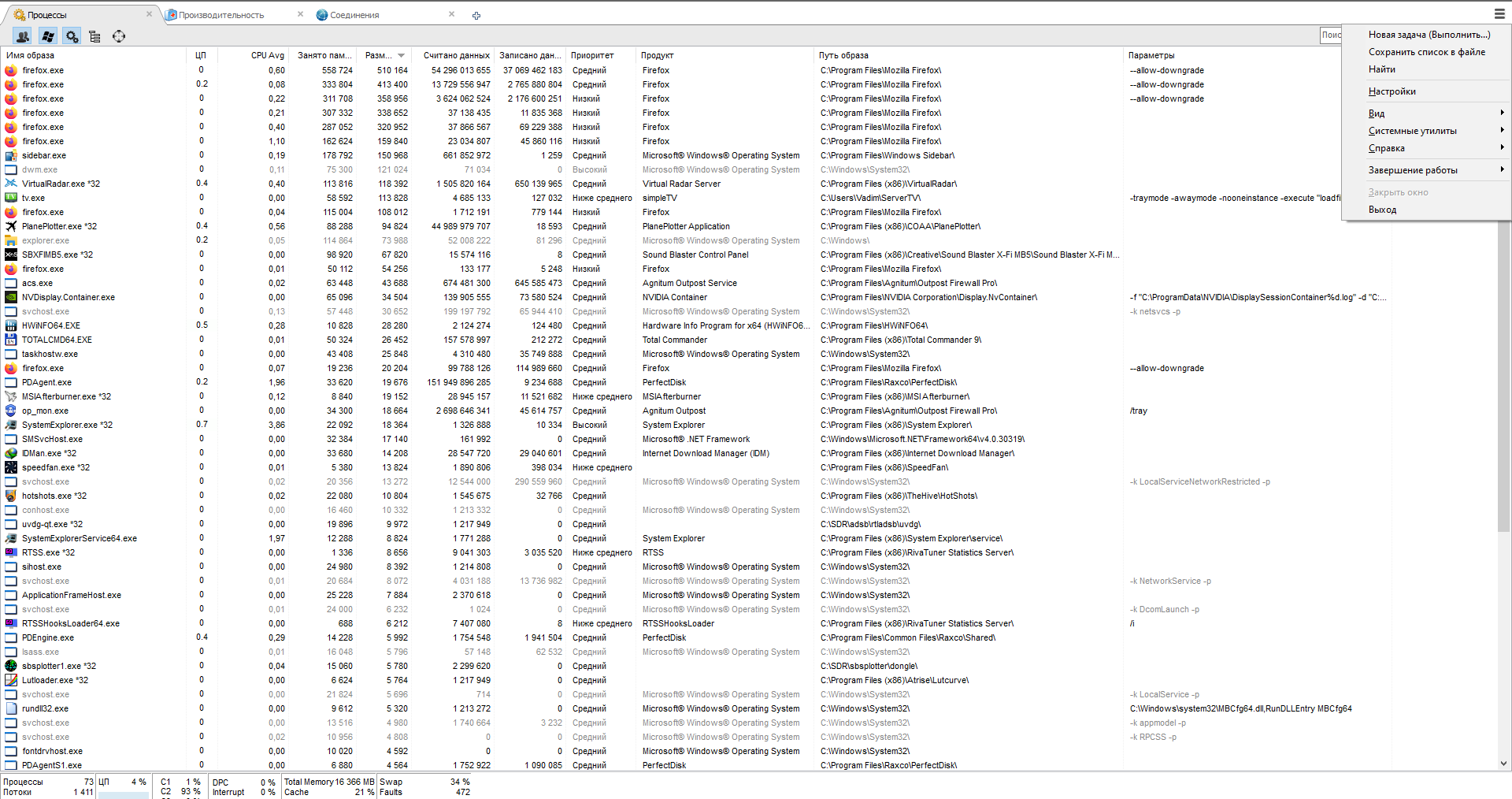Click the SBXFIMB5.exe Sound Blaster icon
Screen dimensions: 1512x799
pyautogui.click(x=11, y=255)
